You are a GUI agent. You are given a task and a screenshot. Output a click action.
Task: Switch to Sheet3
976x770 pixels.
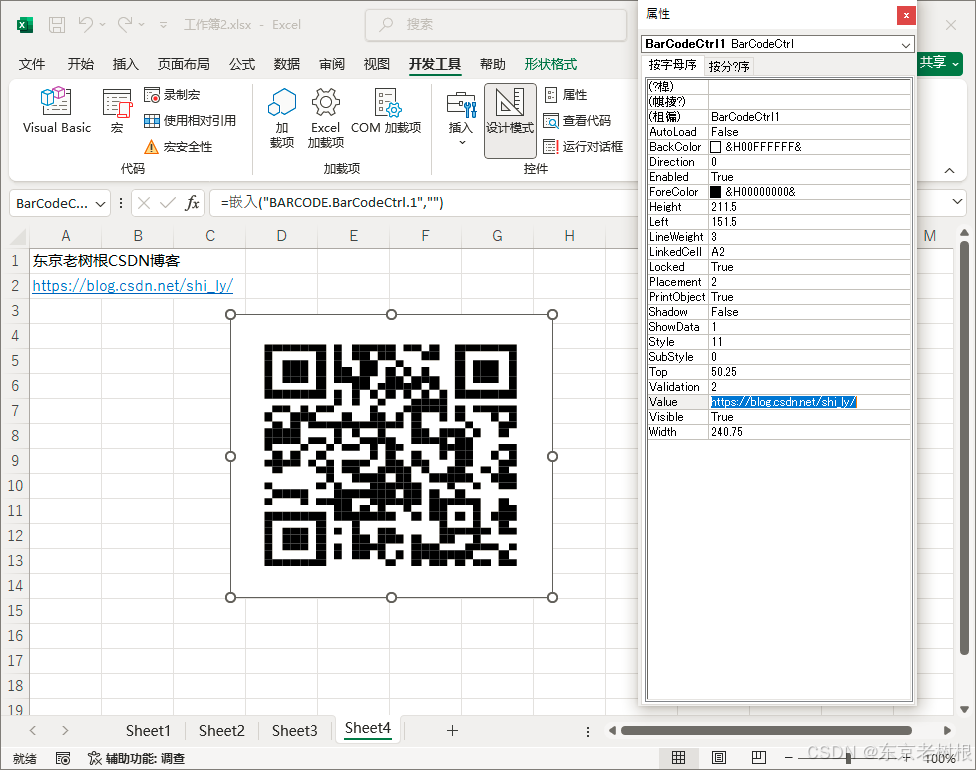294,731
